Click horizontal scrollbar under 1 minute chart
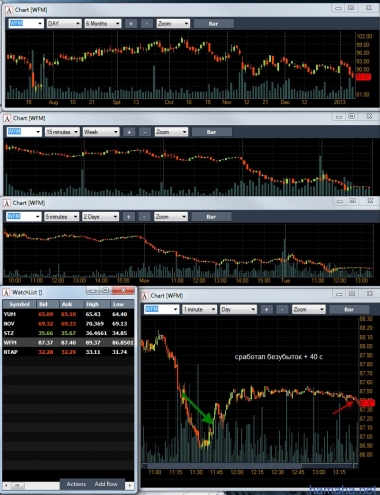 [250, 465]
